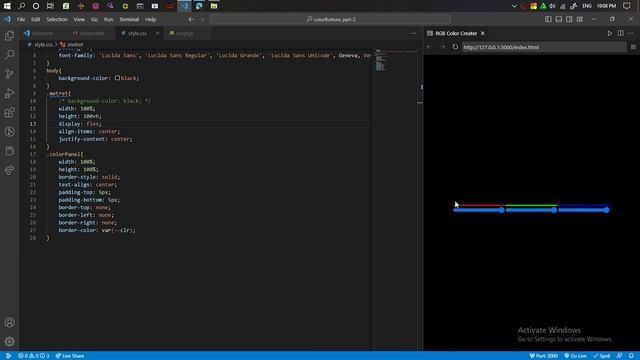Click the Spell status bar item

click(x=602, y=356)
